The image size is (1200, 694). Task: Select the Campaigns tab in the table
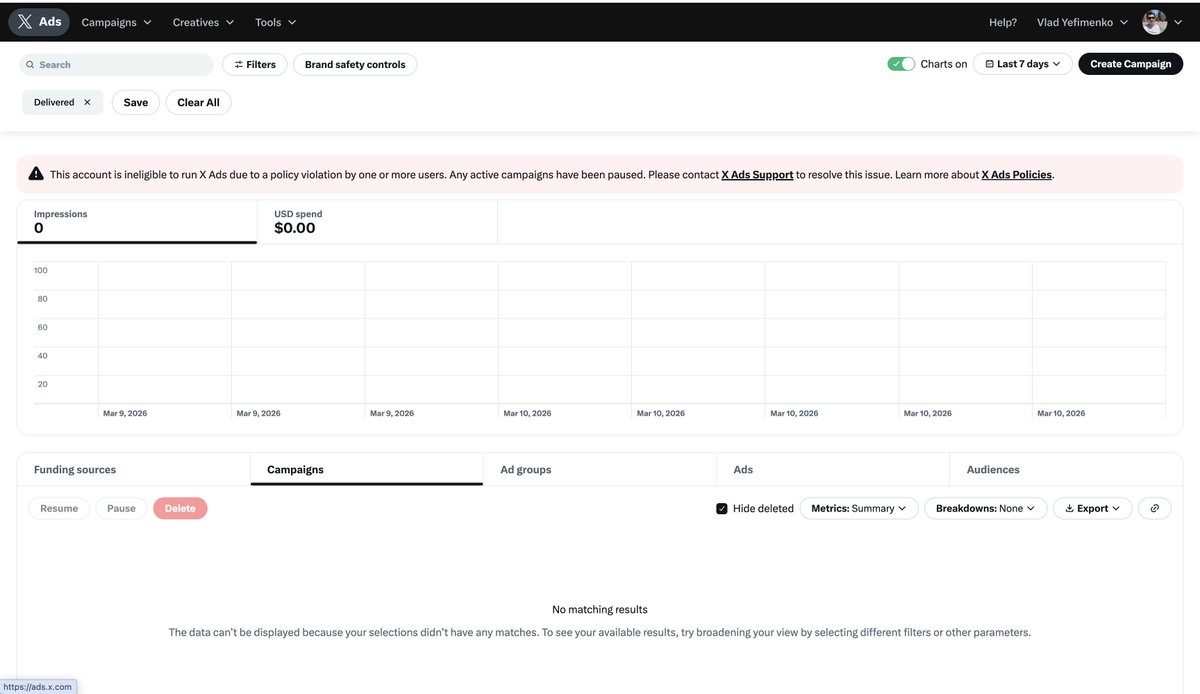click(367, 469)
